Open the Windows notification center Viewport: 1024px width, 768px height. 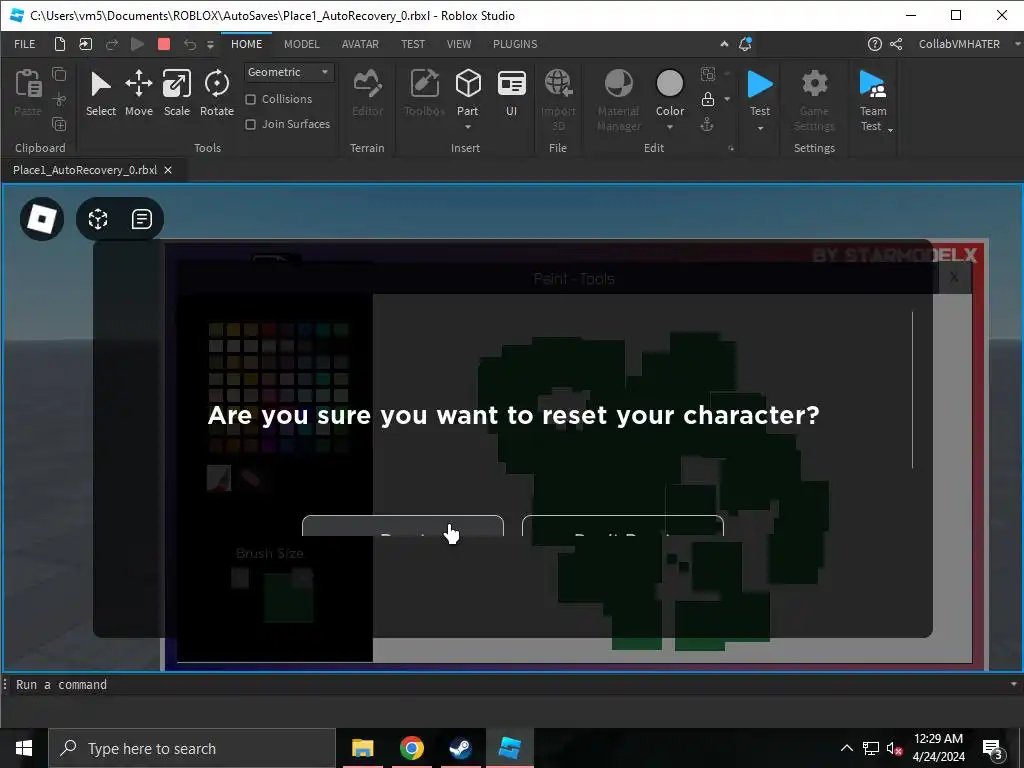pos(993,748)
